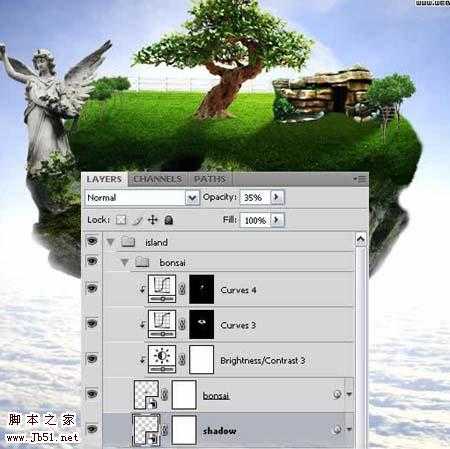This screenshot has height=449, width=450.
Task: Toggle lock image pixels brush icon
Action: (138, 220)
